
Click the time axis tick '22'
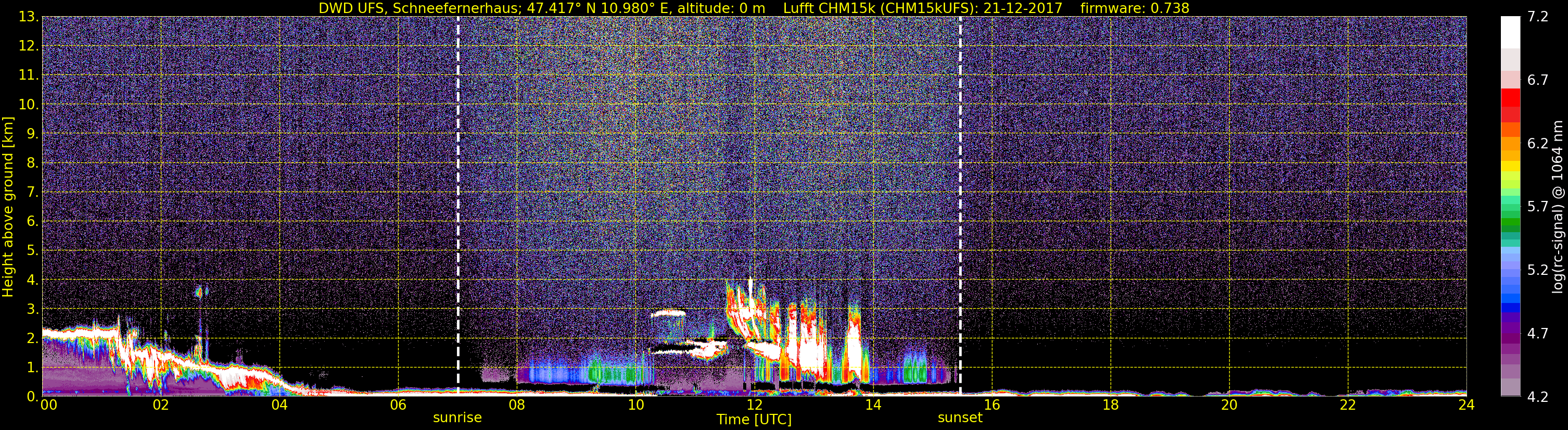pos(1348,405)
